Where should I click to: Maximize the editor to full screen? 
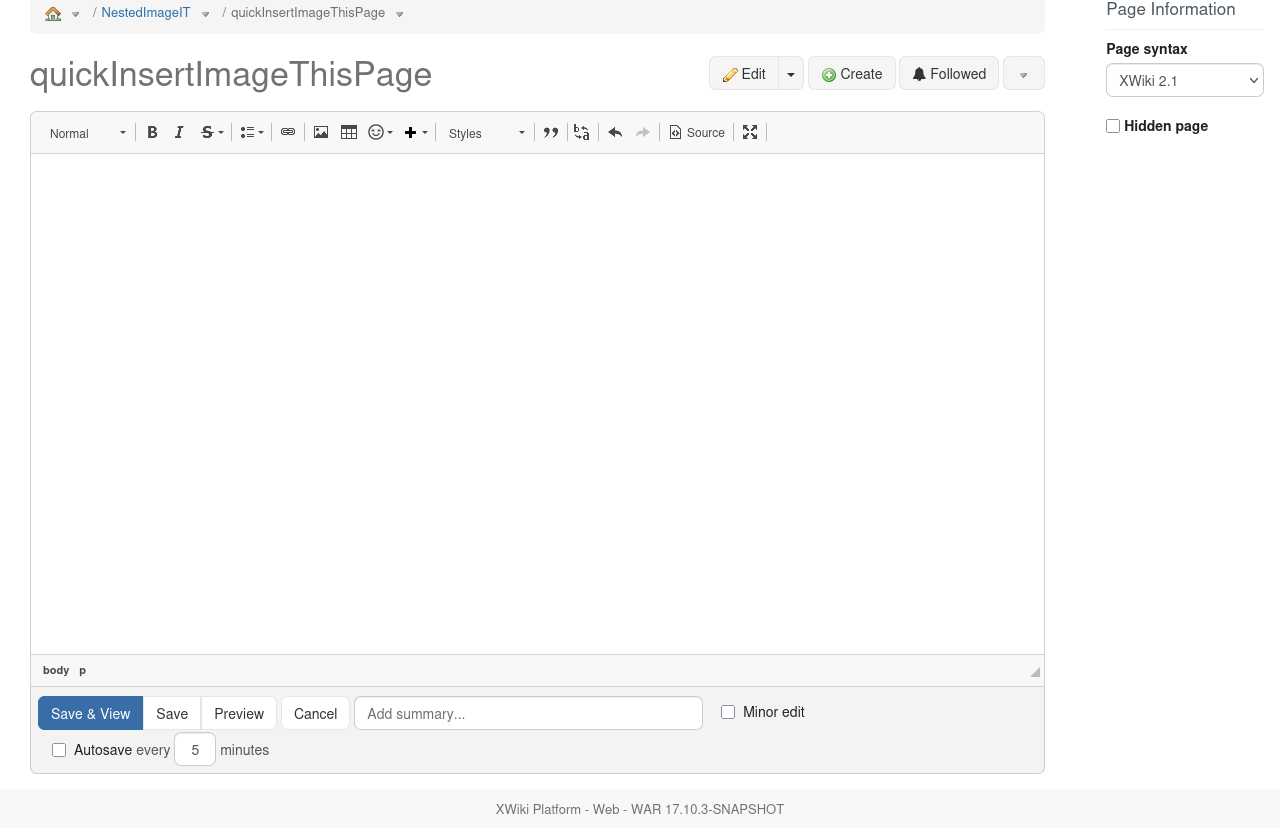[x=750, y=132]
